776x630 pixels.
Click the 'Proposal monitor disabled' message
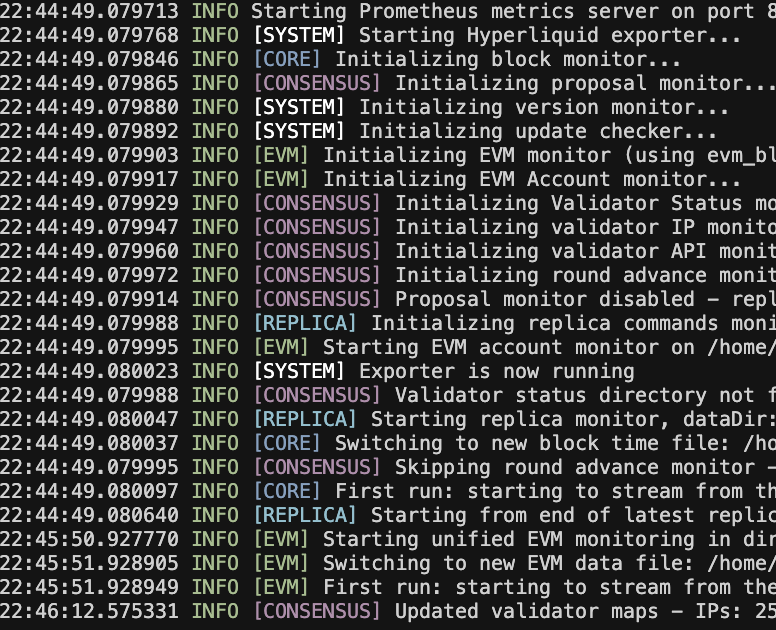coord(585,299)
